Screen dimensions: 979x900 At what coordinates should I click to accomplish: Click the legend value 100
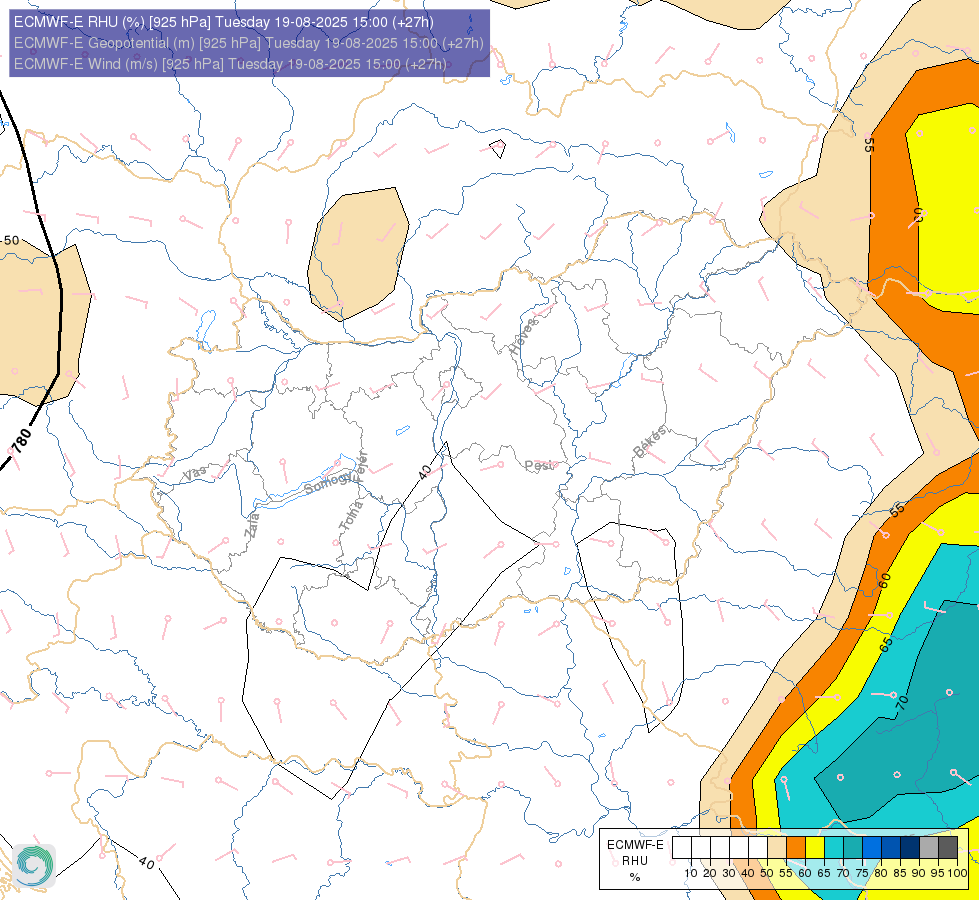pos(957,873)
